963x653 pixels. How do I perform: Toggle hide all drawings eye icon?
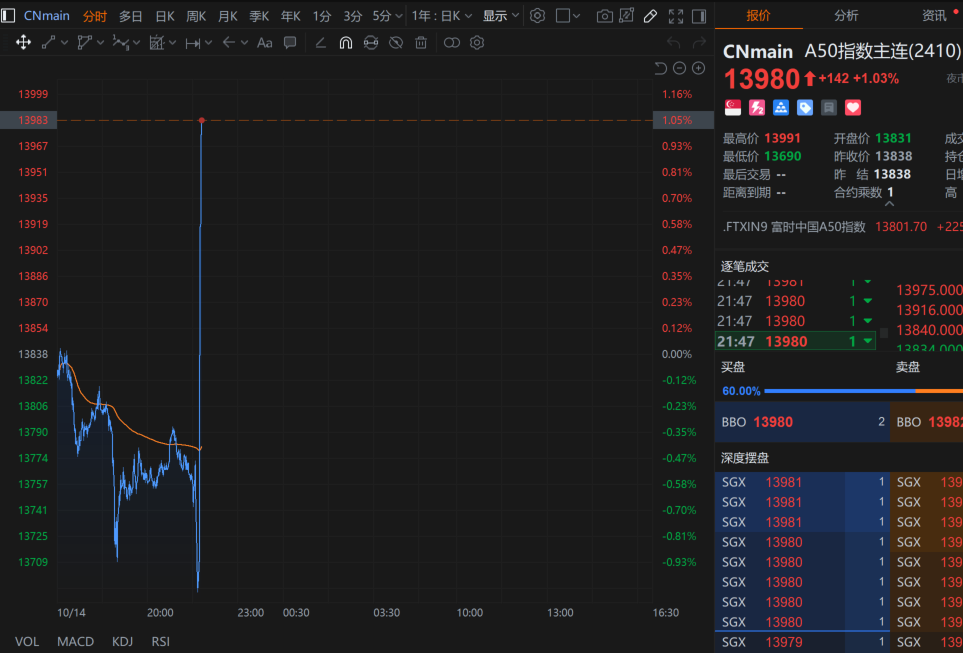[x=396, y=42]
